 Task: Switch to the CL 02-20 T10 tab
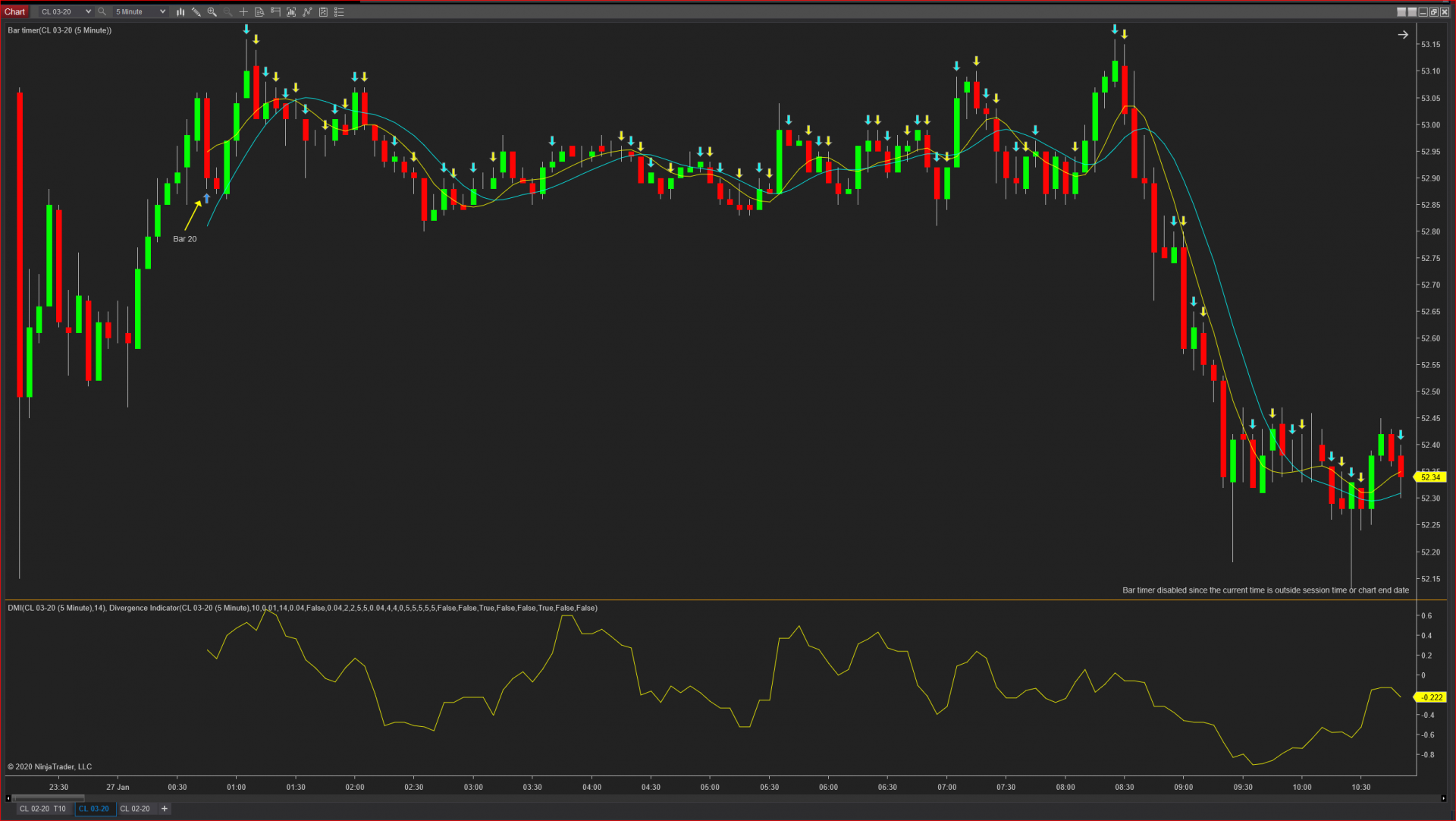(x=42, y=809)
